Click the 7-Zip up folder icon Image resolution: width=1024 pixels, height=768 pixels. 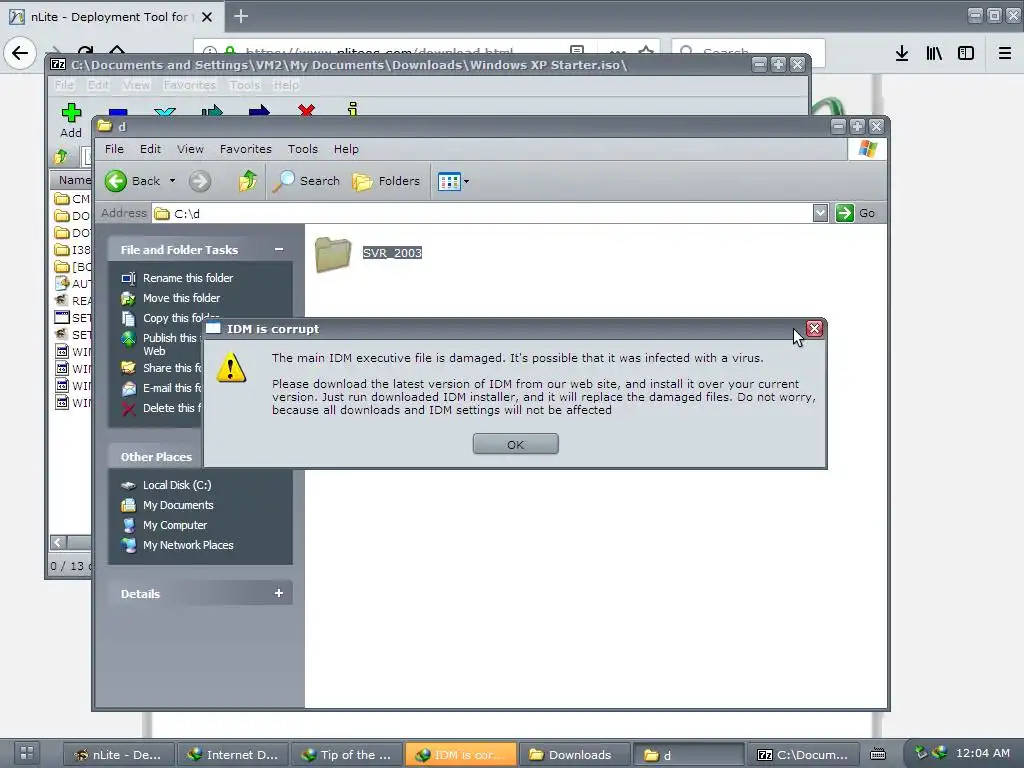click(x=61, y=156)
